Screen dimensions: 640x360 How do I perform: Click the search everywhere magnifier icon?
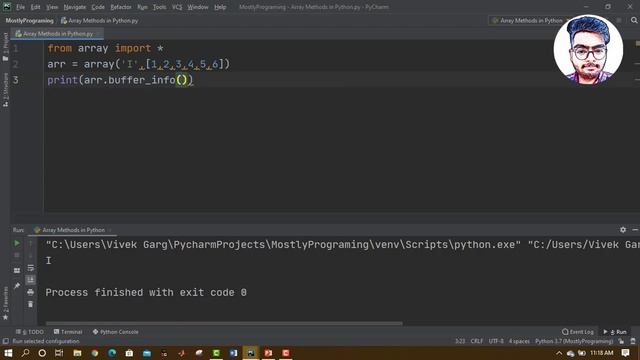pos(634,20)
